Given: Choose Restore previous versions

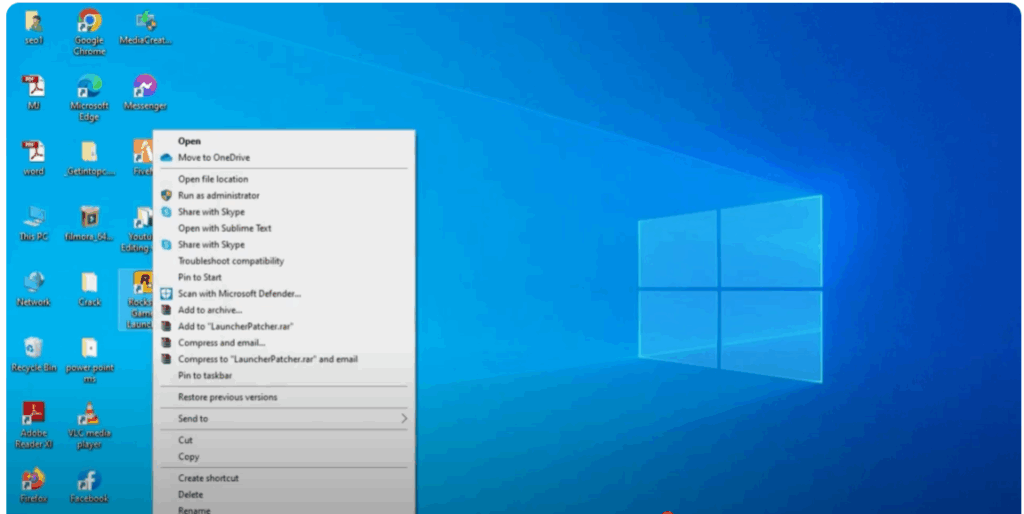Looking at the screenshot, I should click(283, 397).
